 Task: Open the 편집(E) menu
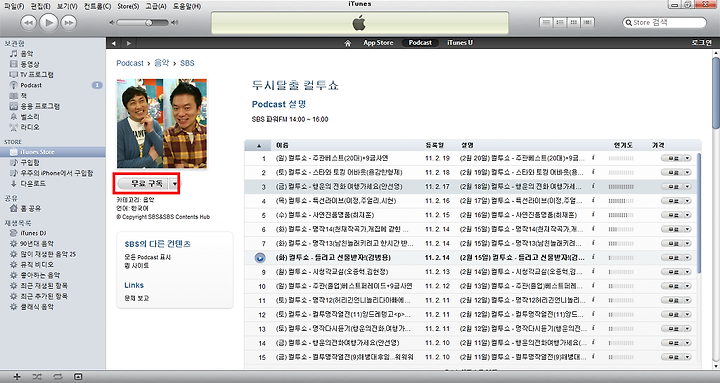pyautogui.click(x=40, y=6)
